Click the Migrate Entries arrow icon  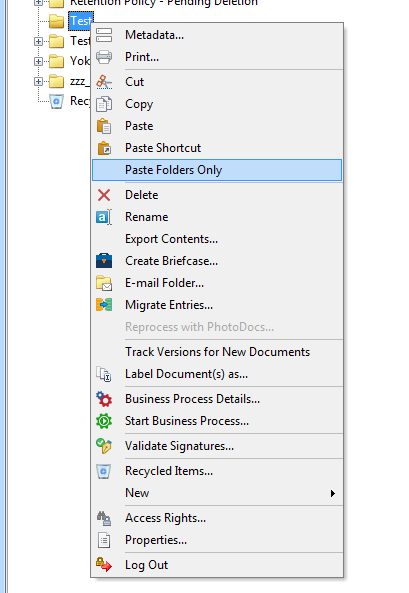pyautogui.click(x=104, y=305)
